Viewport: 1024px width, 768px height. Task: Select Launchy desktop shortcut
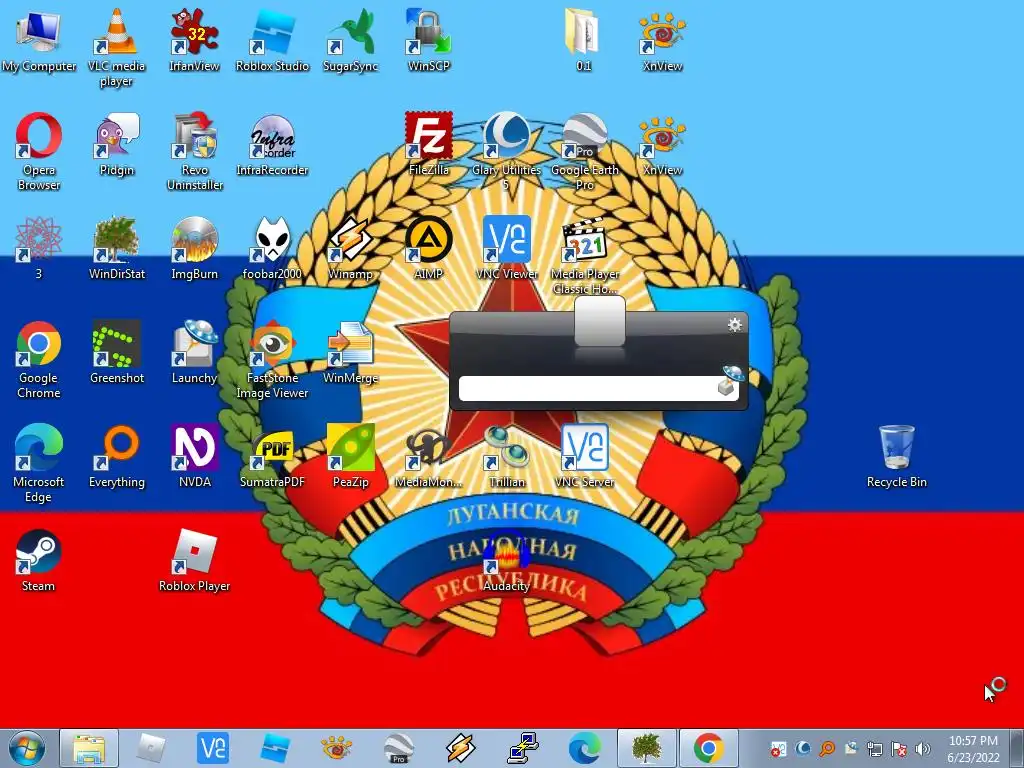(x=194, y=353)
